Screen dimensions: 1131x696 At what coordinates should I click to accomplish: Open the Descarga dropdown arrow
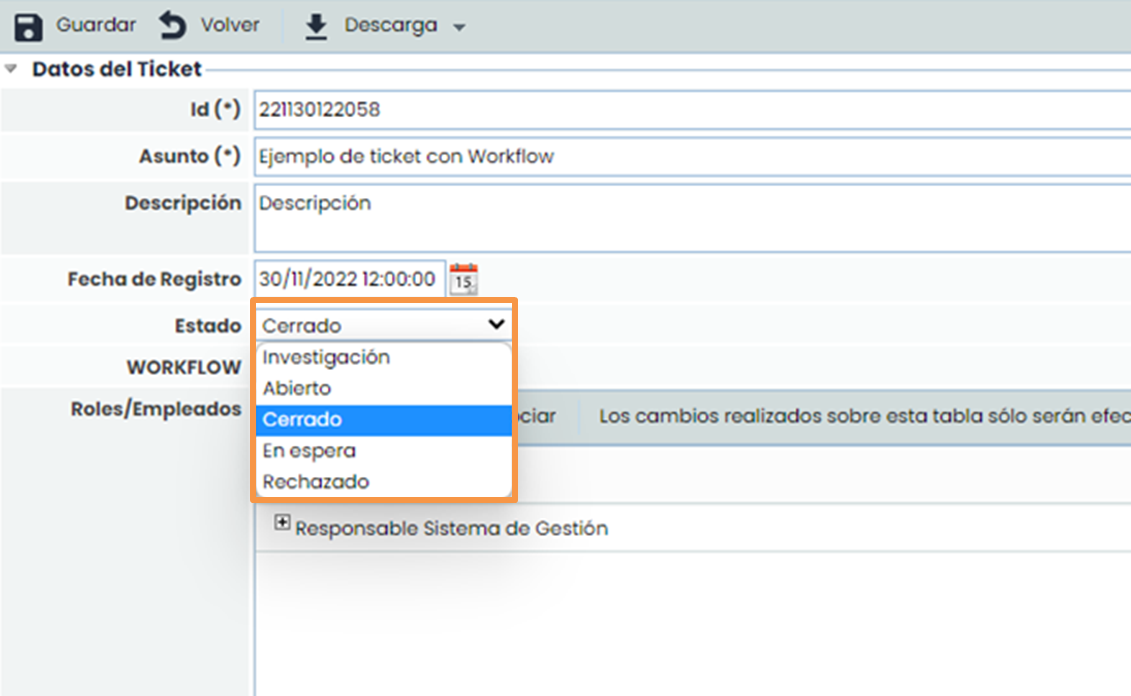pyautogui.click(x=459, y=27)
